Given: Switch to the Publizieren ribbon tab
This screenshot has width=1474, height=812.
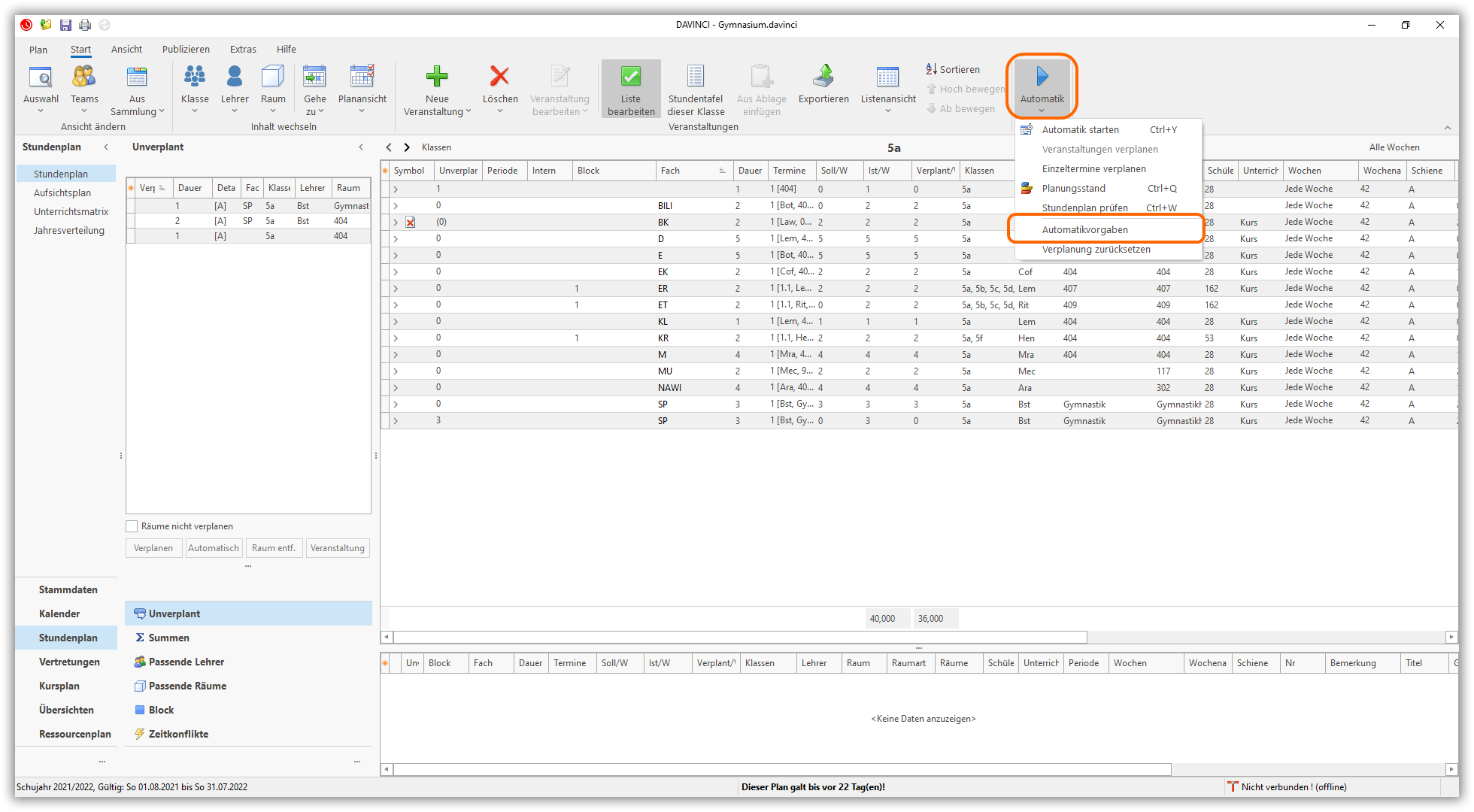Looking at the screenshot, I should [x=186, y=50].
